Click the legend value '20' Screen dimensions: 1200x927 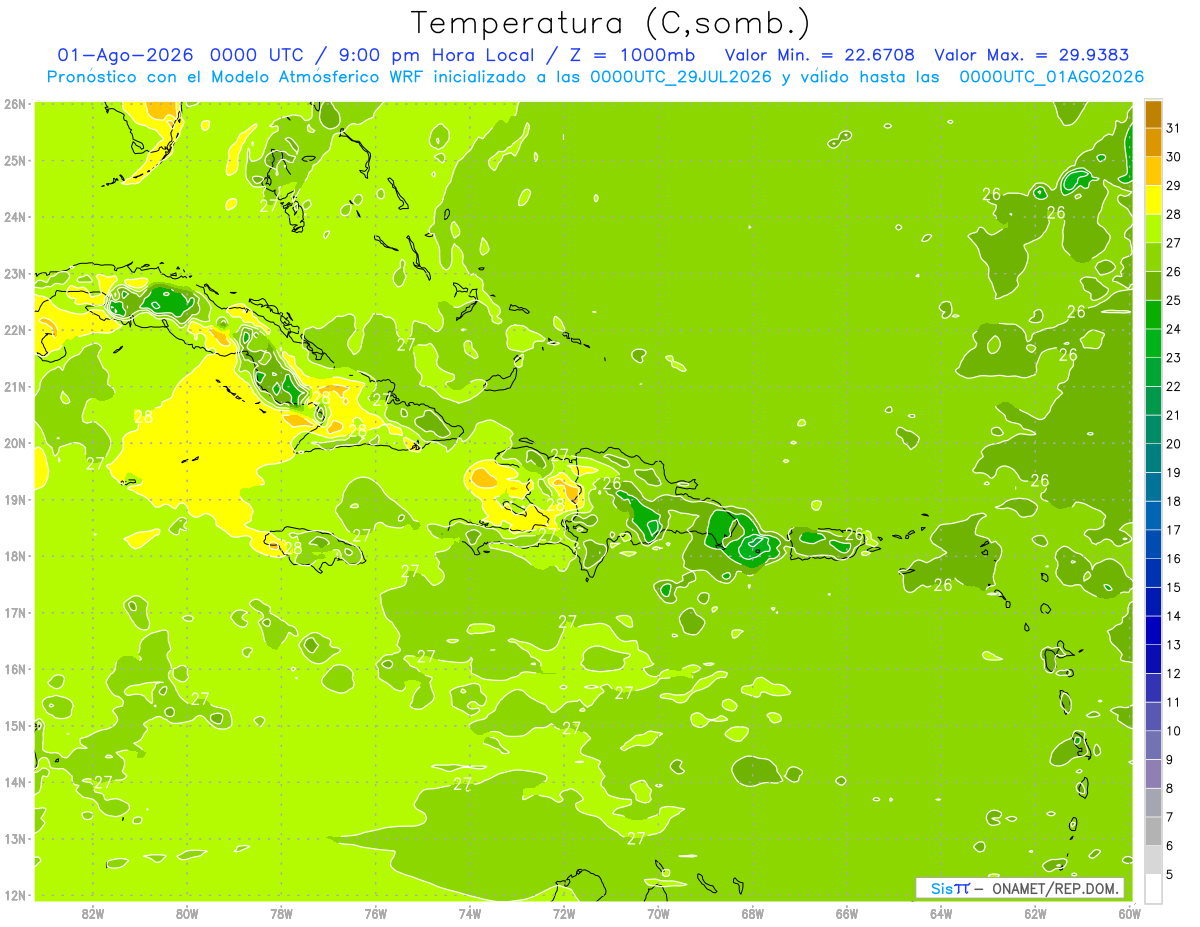(x=1173, y=444)
